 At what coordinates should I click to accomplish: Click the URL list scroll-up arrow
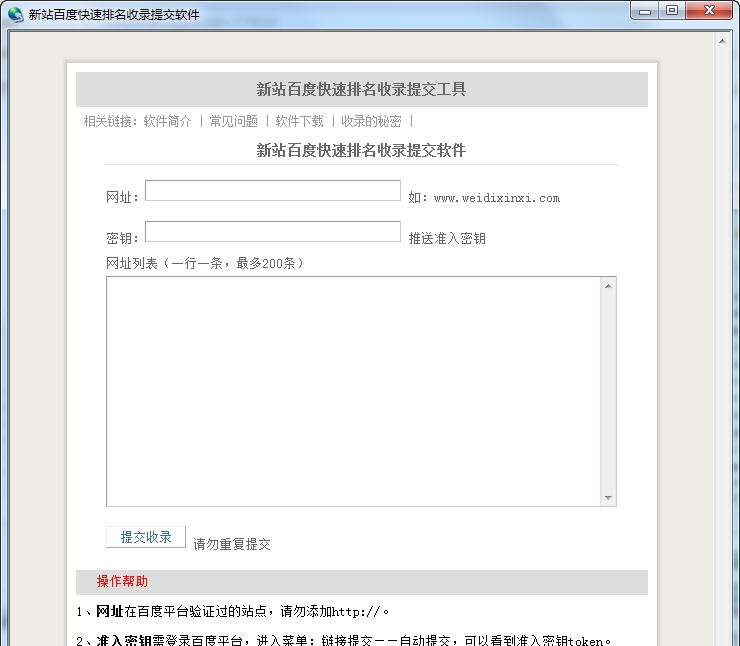(x=608, y=286)
